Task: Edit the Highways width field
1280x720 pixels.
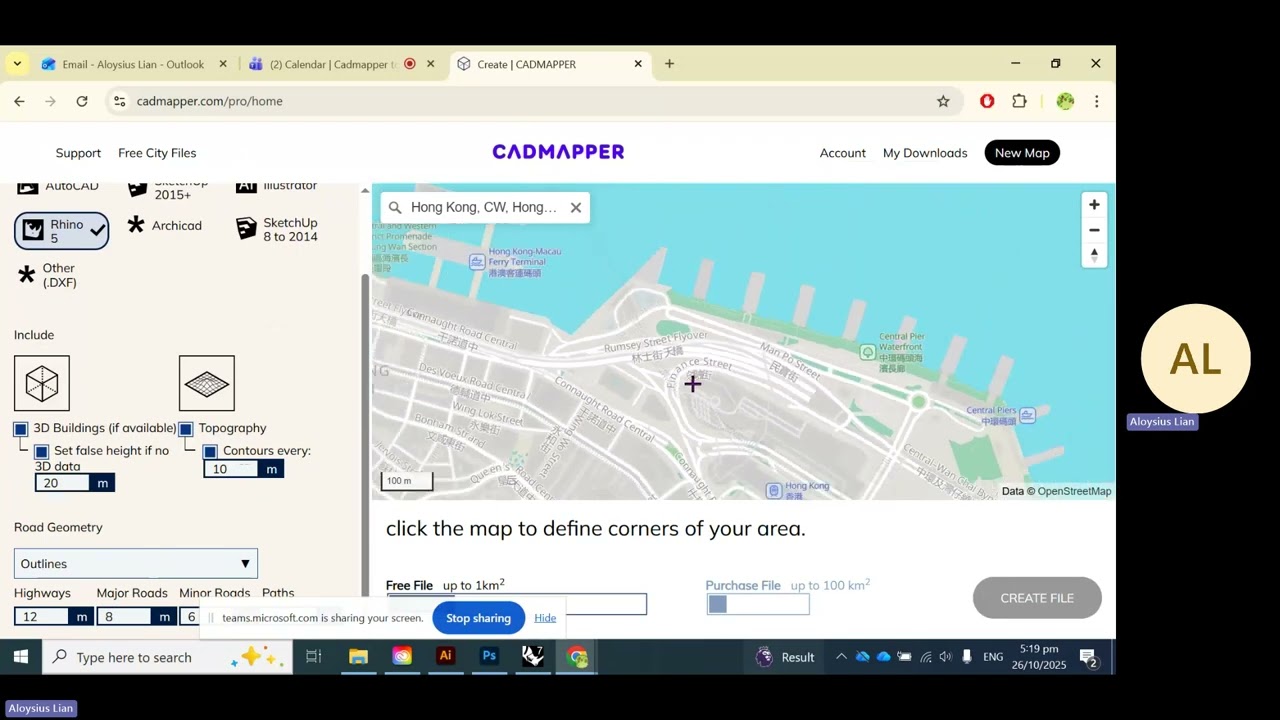Action: pos(42,617)
